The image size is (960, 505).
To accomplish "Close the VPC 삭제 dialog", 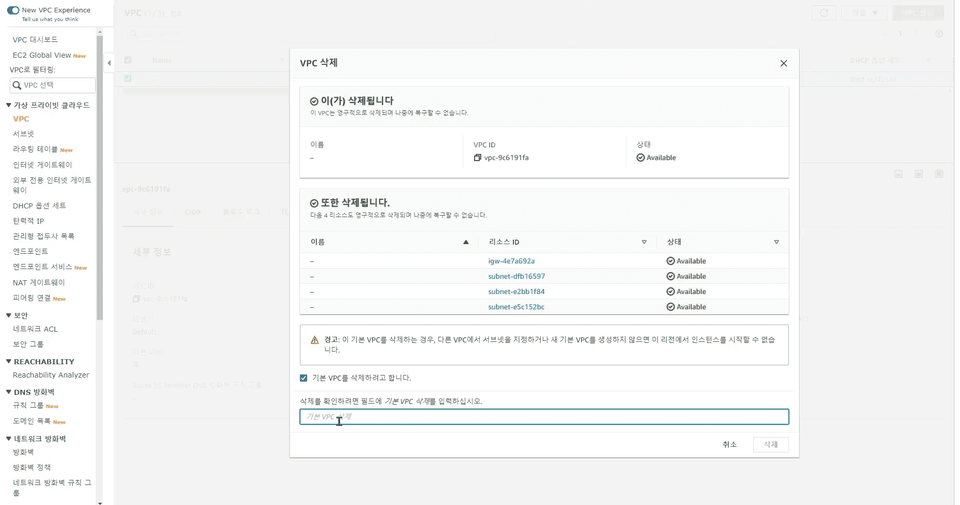I will pyautogui.click(x=783, y=63).
